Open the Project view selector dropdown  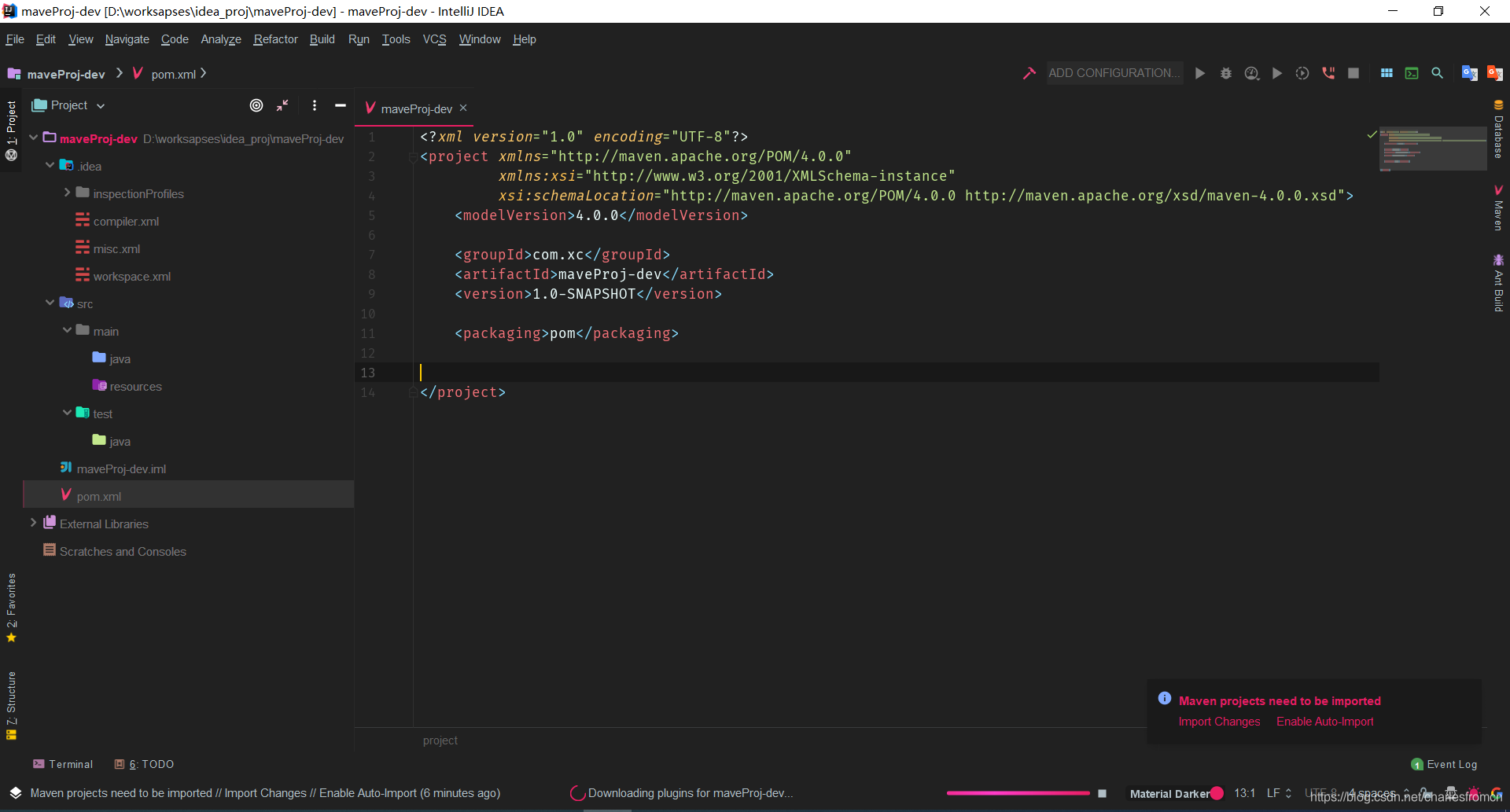coord(69,105)
